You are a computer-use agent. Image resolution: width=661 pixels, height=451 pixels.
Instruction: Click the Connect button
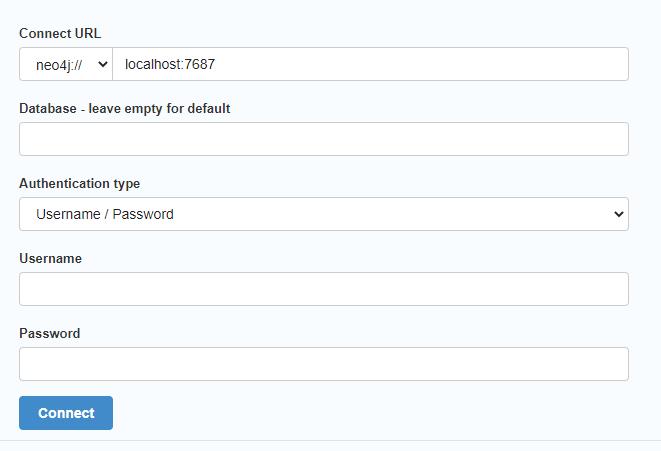66,413
